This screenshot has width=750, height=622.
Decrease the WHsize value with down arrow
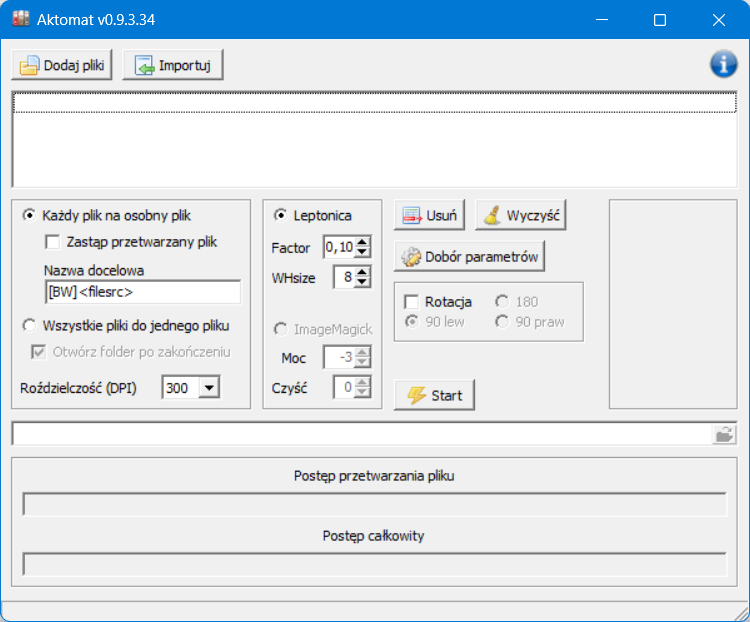click(362, 282)
